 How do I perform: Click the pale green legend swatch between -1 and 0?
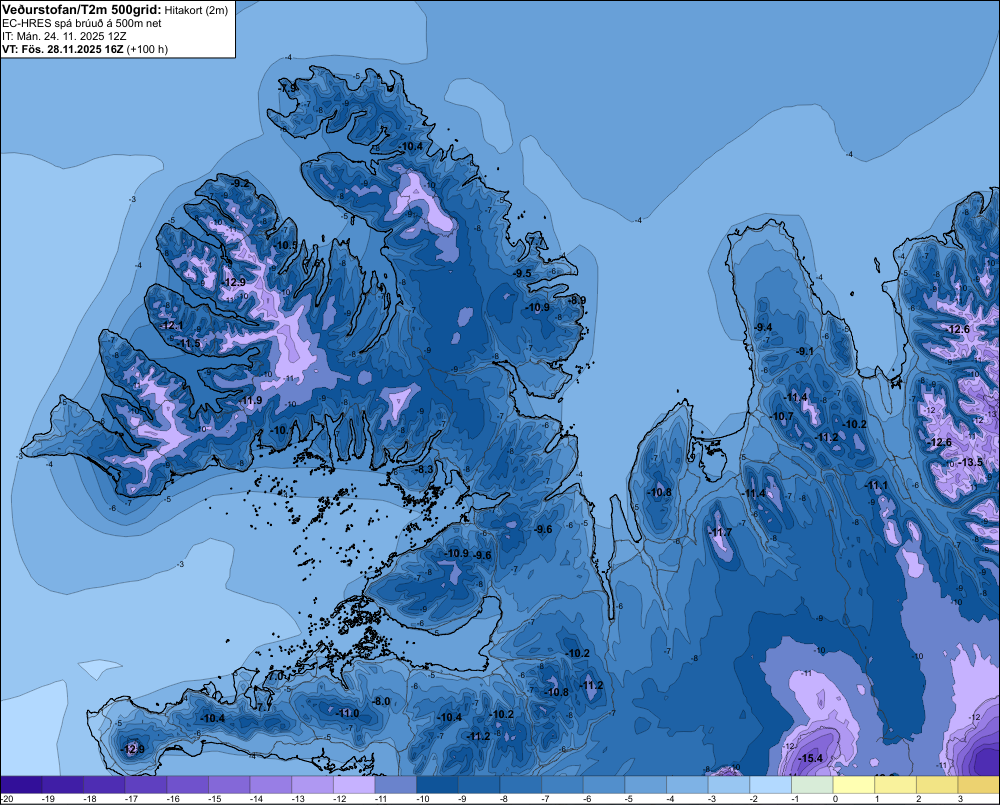(x=811, y=784)
